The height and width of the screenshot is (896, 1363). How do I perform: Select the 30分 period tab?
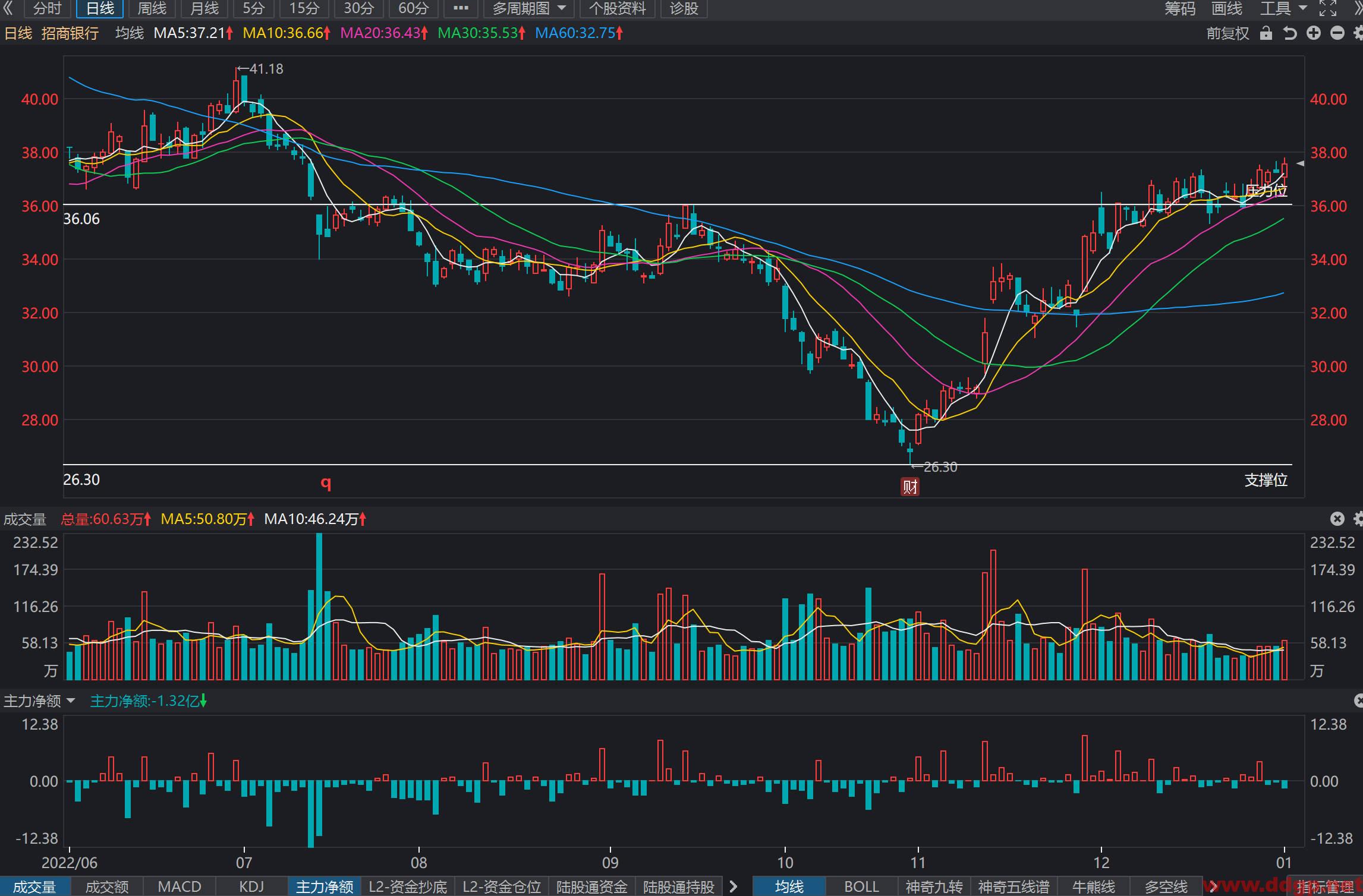(x=359, y=8)
